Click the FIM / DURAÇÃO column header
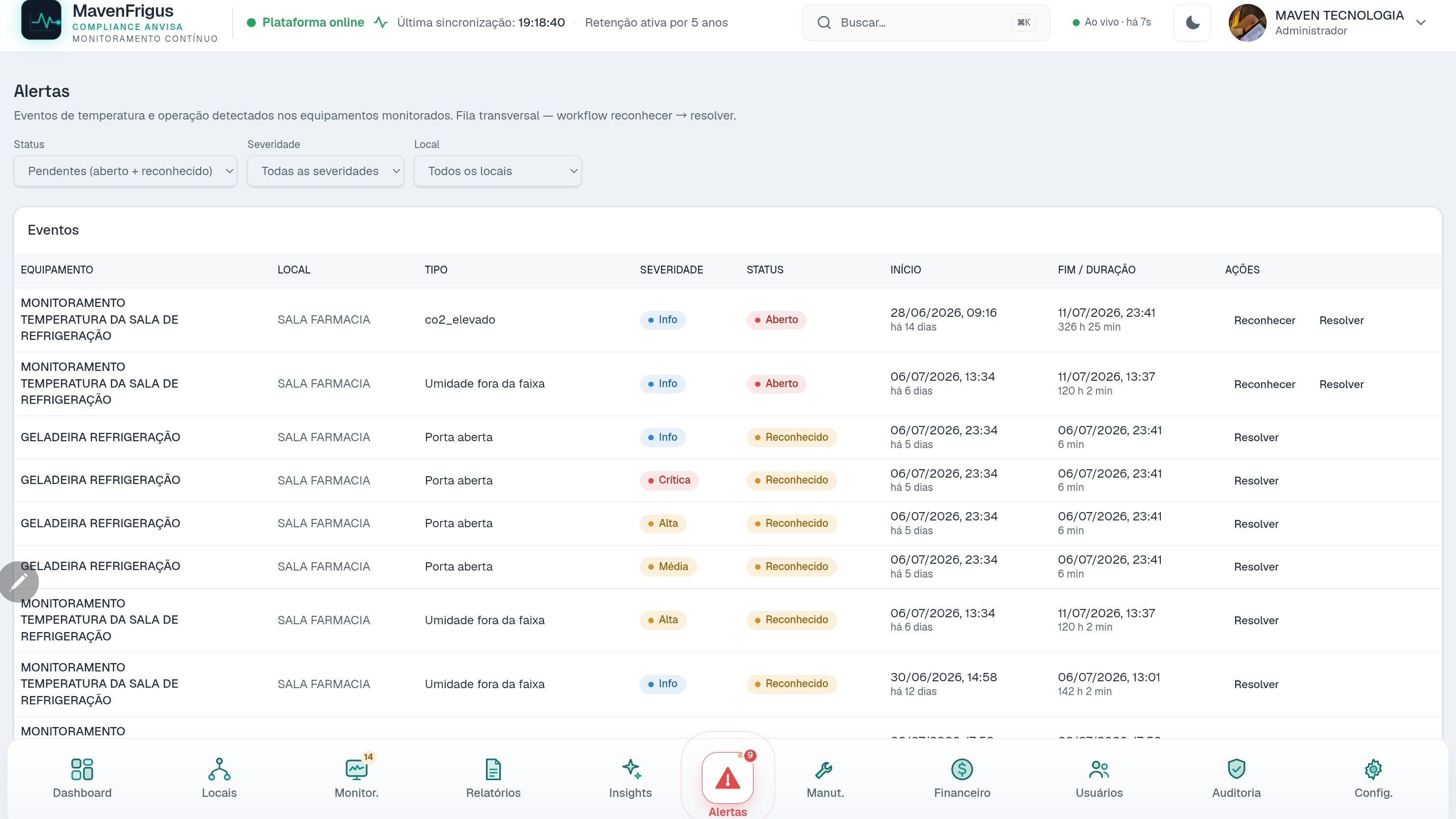Viewport: 1456px width, 819px height. 1096,270
